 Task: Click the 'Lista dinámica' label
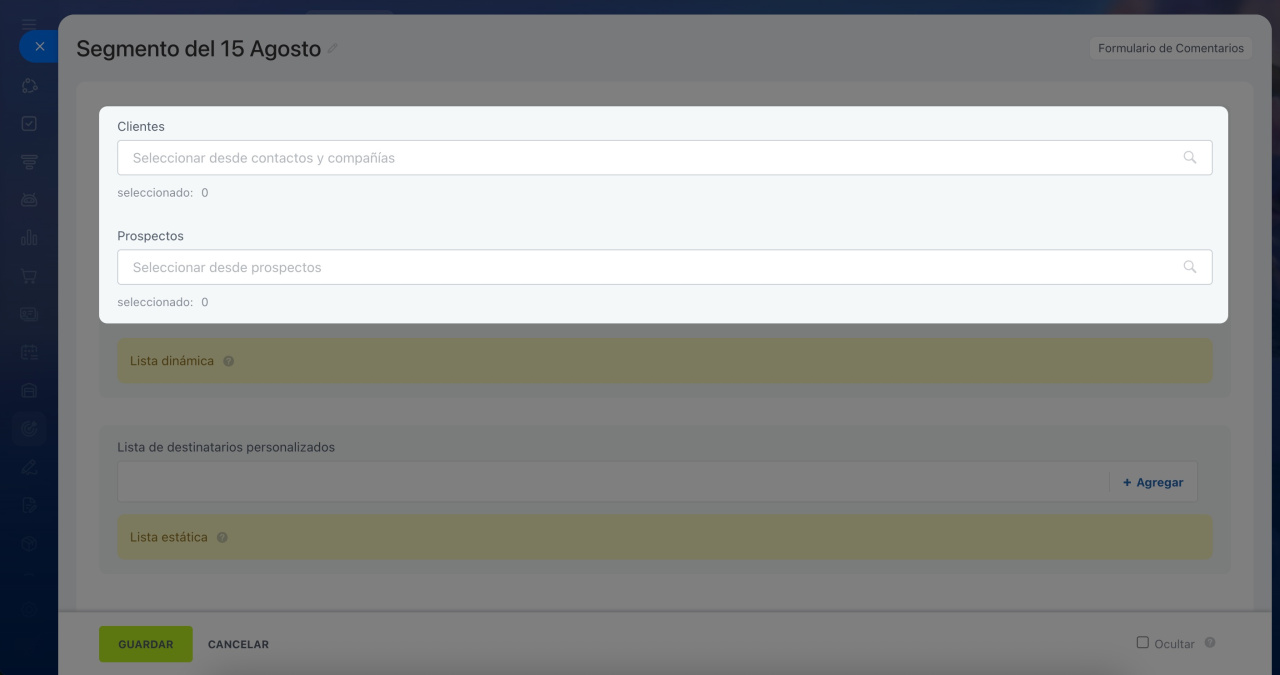tap(172, 361)
